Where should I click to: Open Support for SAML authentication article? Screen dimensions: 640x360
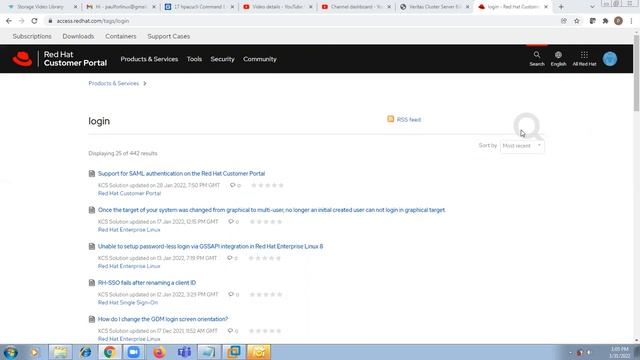point(181,173)
